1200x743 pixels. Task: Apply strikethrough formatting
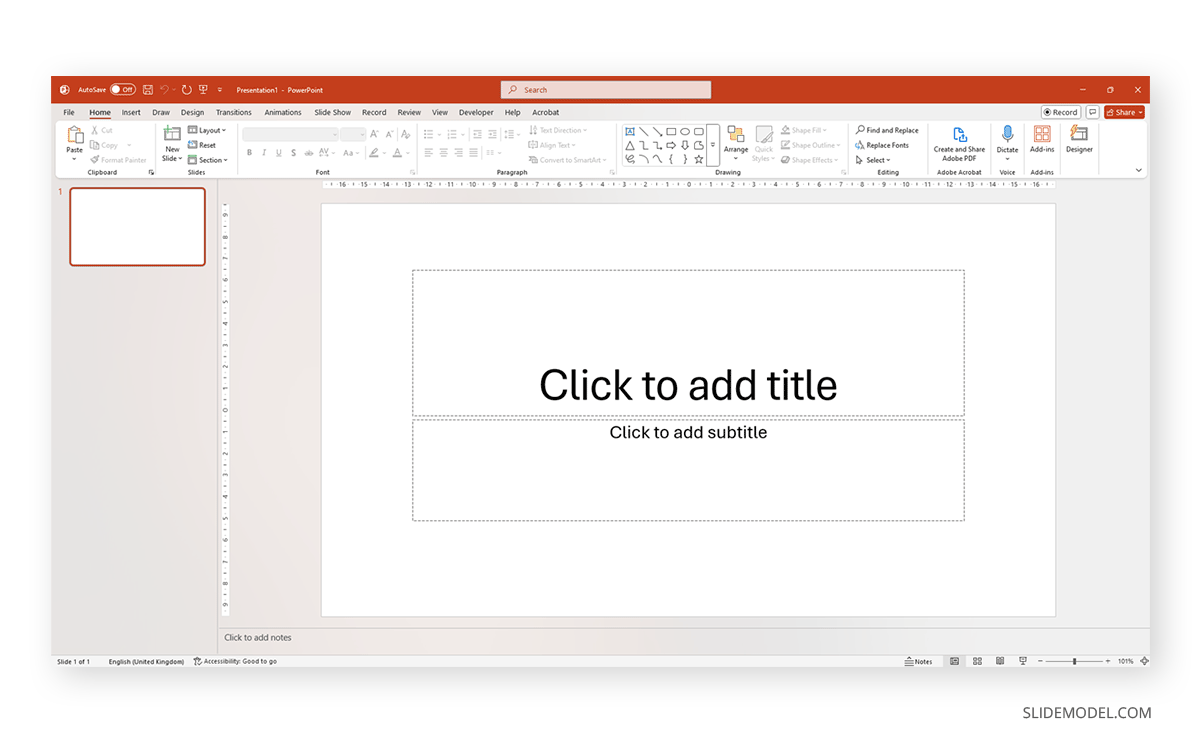click(293, 153)
